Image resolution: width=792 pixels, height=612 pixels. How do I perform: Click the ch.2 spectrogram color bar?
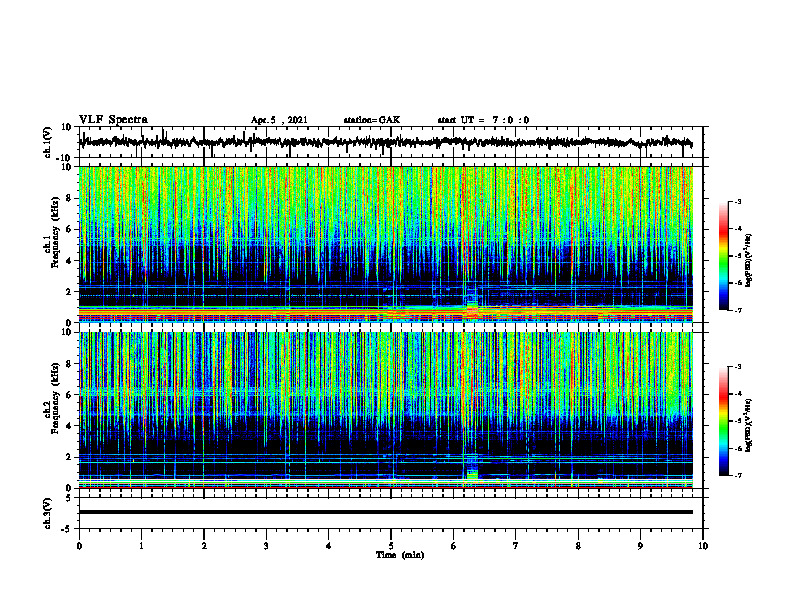click(x=724, y=421)
